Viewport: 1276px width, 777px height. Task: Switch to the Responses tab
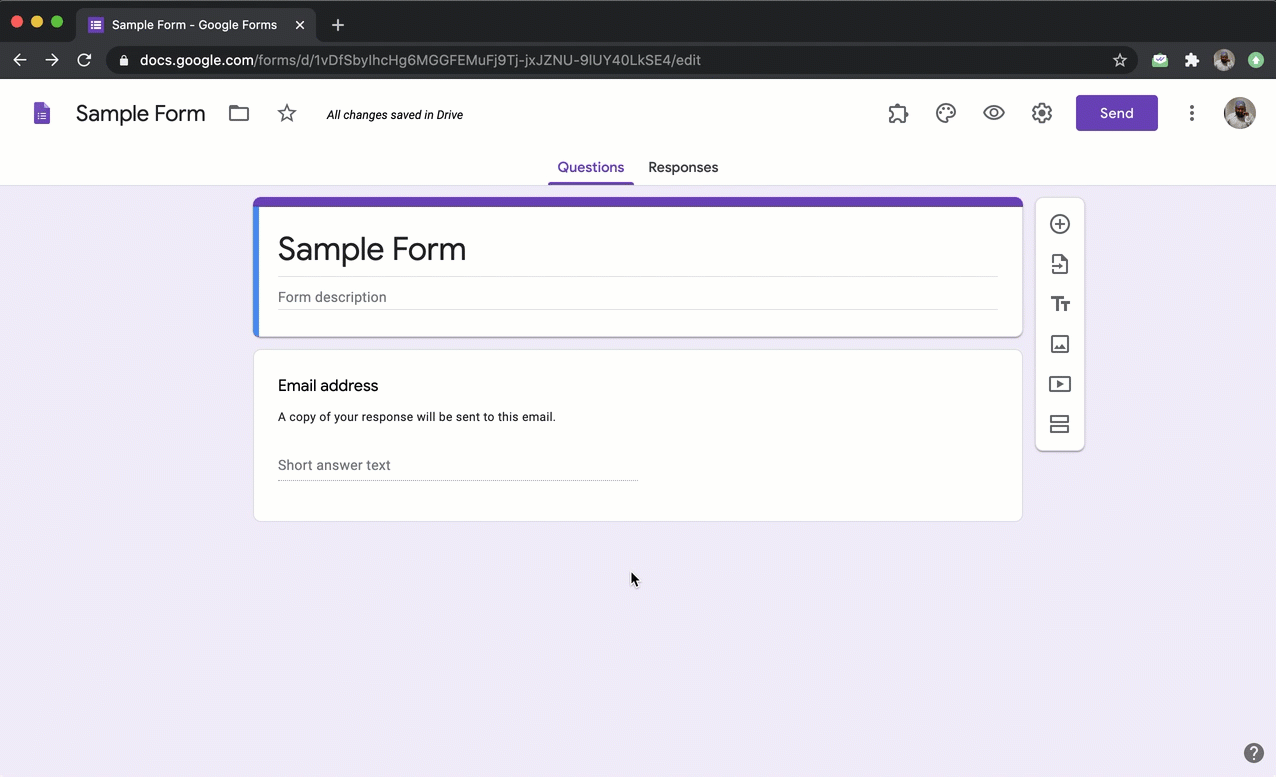(x=683, y=168)
